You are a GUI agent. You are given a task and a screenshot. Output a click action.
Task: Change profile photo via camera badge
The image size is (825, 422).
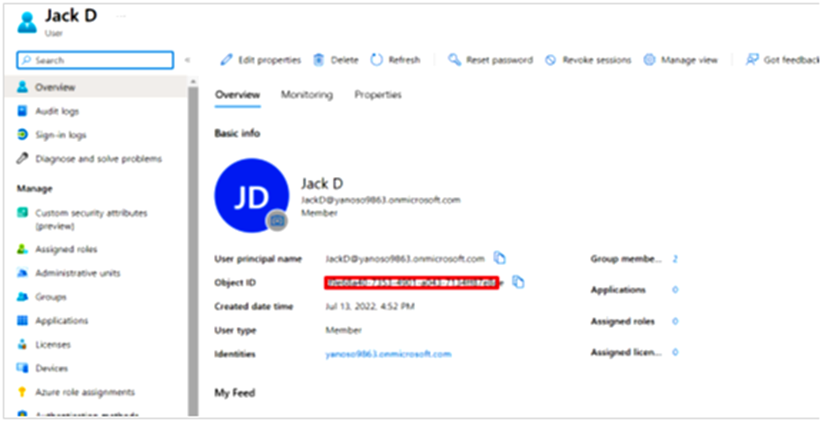coord(276,219)
